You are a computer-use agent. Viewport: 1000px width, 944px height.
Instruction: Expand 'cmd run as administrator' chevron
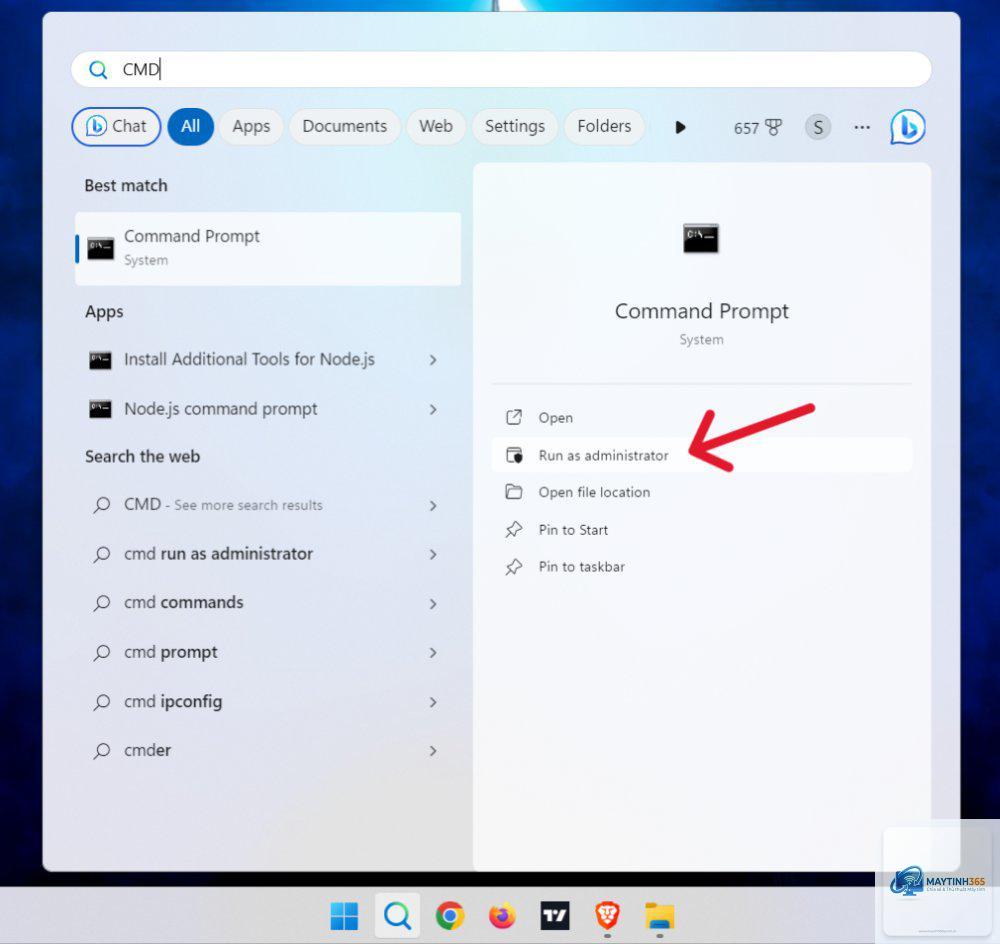(433, 555)
